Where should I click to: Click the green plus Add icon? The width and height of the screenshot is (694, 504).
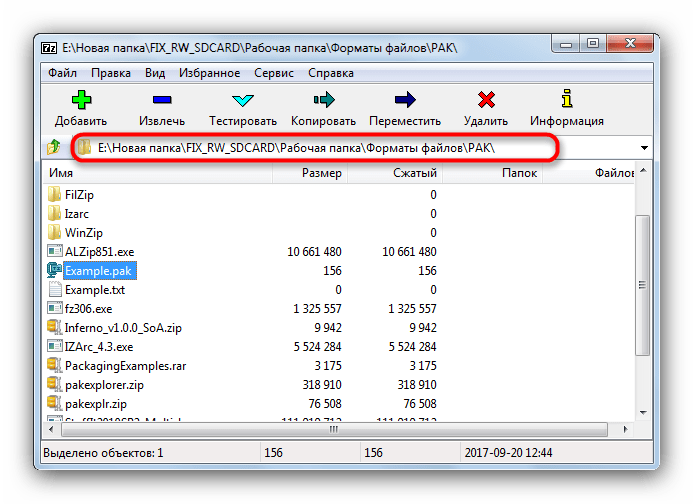(x=81, y=99)
